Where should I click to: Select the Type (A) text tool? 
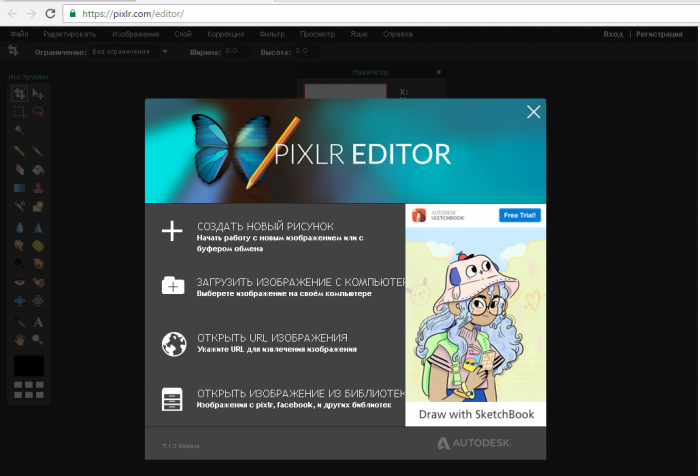pyautogui.click(x=38, y=322)
